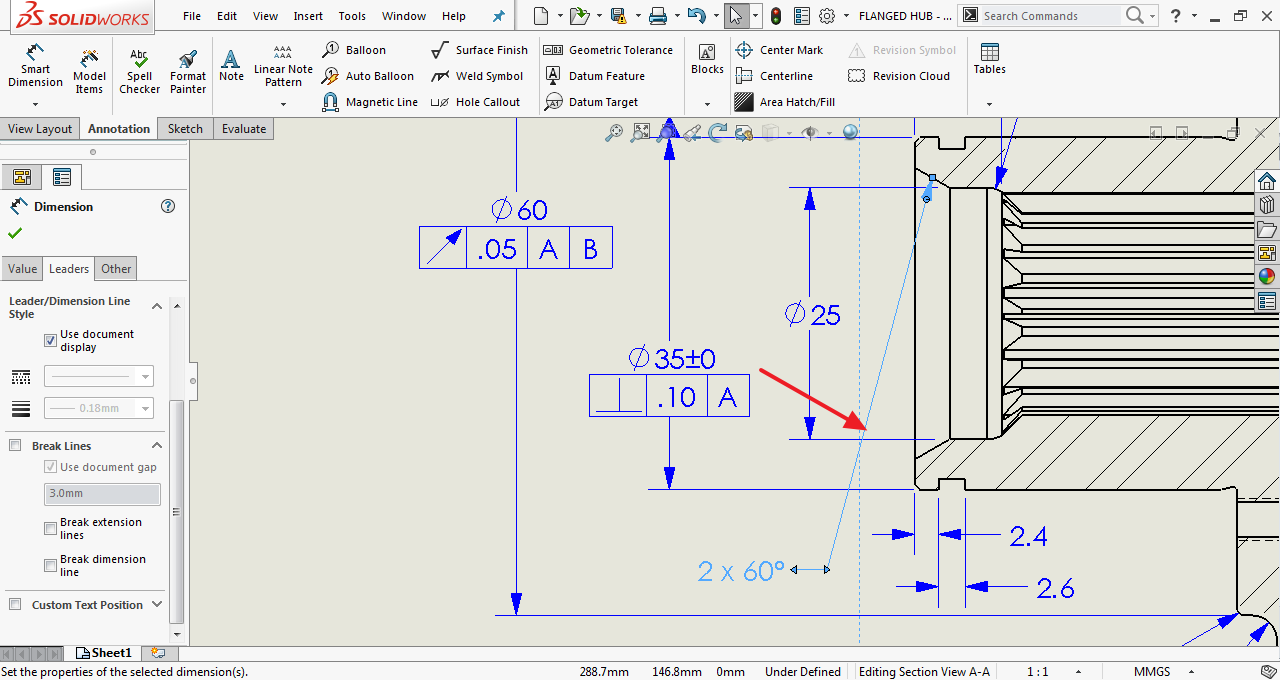Open Geometric Tolerance tool
This screenshot has height=680, width=1280.
(608, 50)
